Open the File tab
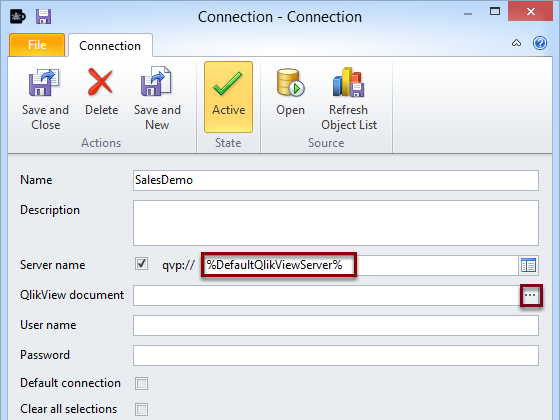Screen dimensions: 560x420 (37, 45)
